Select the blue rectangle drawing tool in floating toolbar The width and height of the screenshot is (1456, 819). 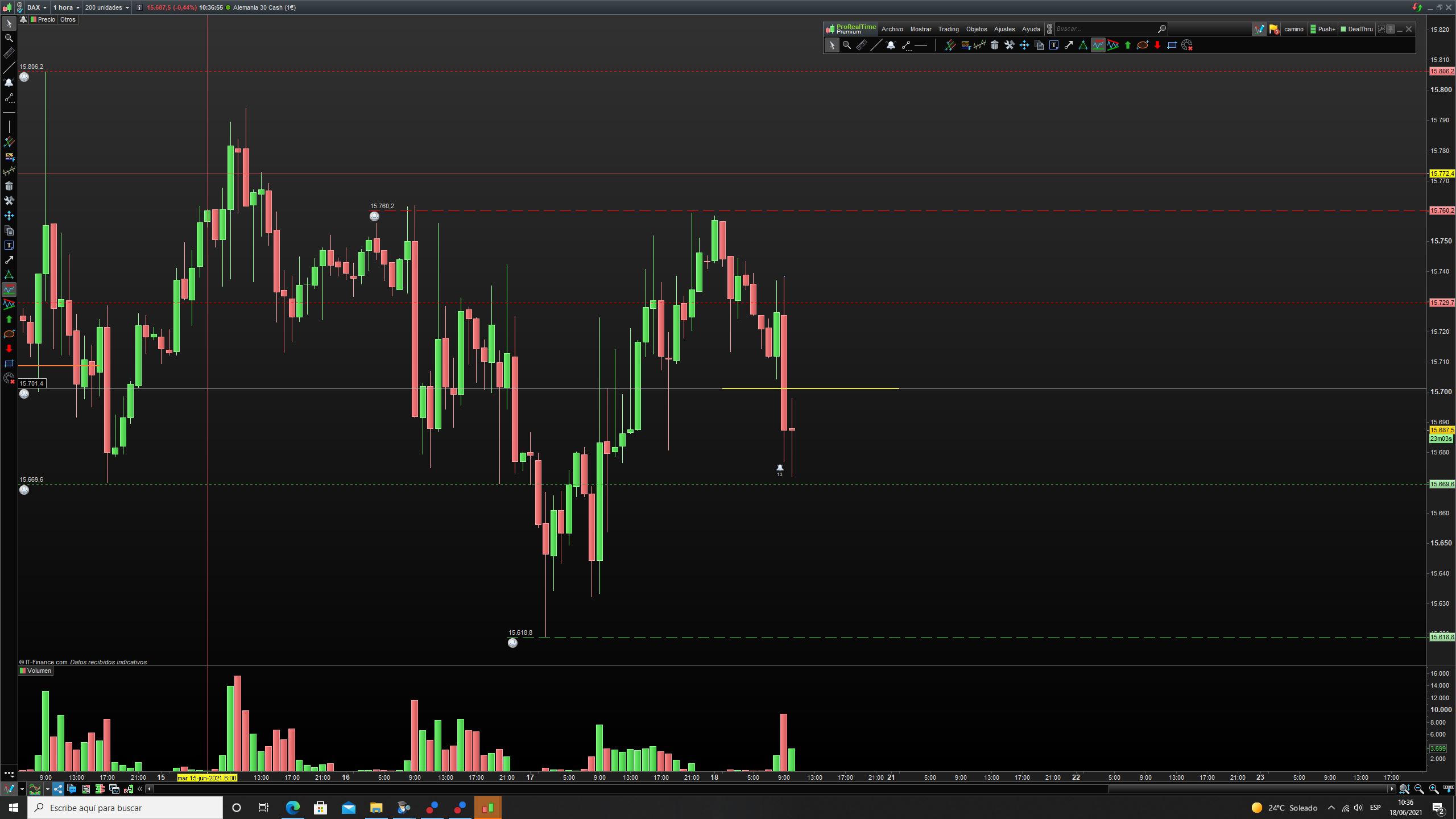pos(1172,45)
